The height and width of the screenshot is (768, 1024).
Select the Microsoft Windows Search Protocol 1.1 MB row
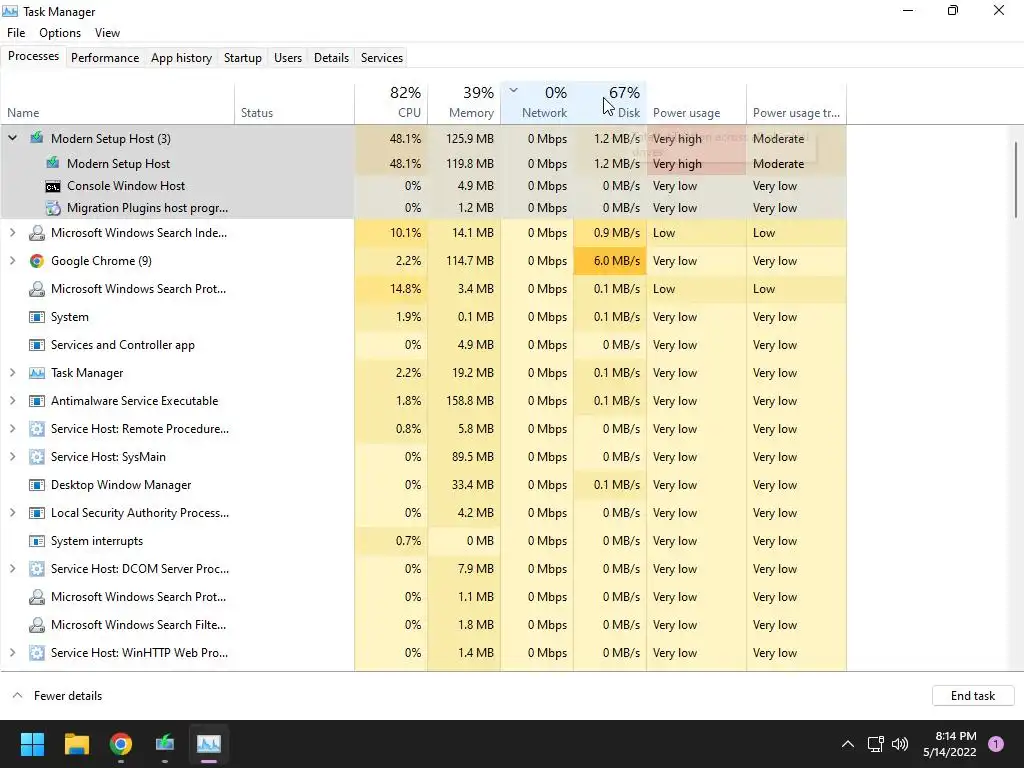424,597
